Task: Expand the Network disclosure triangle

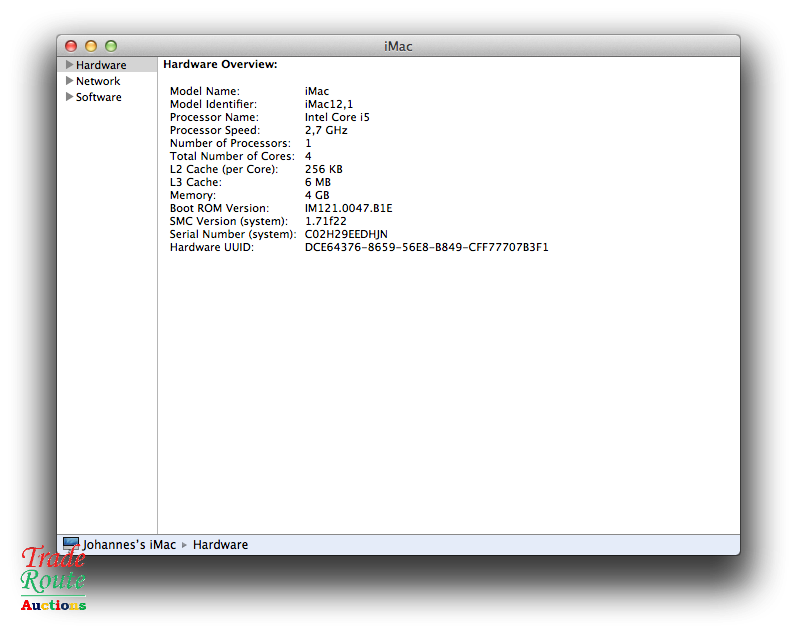Action: pyautogui.click(x=70, y=80)
